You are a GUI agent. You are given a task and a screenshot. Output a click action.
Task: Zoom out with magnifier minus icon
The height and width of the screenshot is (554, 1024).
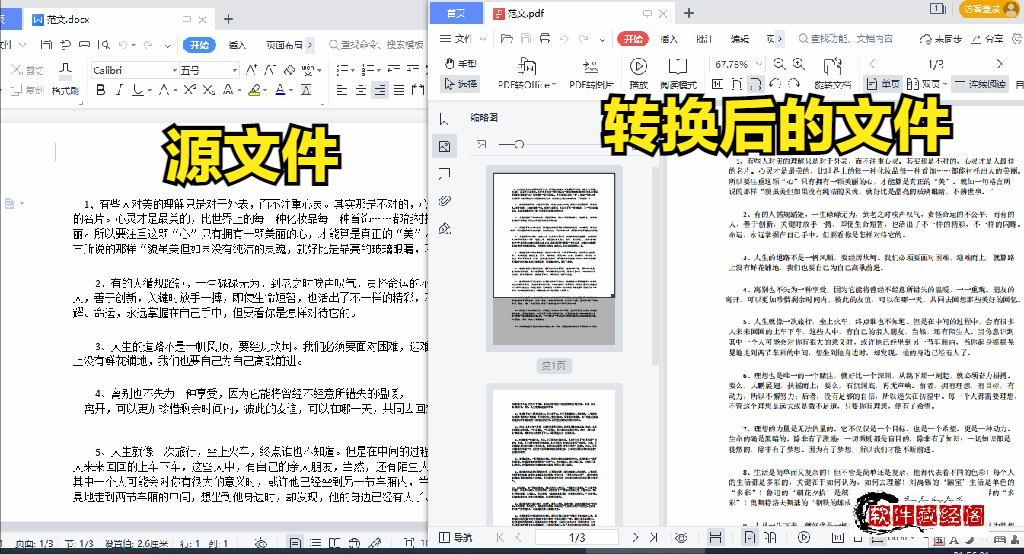(x=779, y=64)
